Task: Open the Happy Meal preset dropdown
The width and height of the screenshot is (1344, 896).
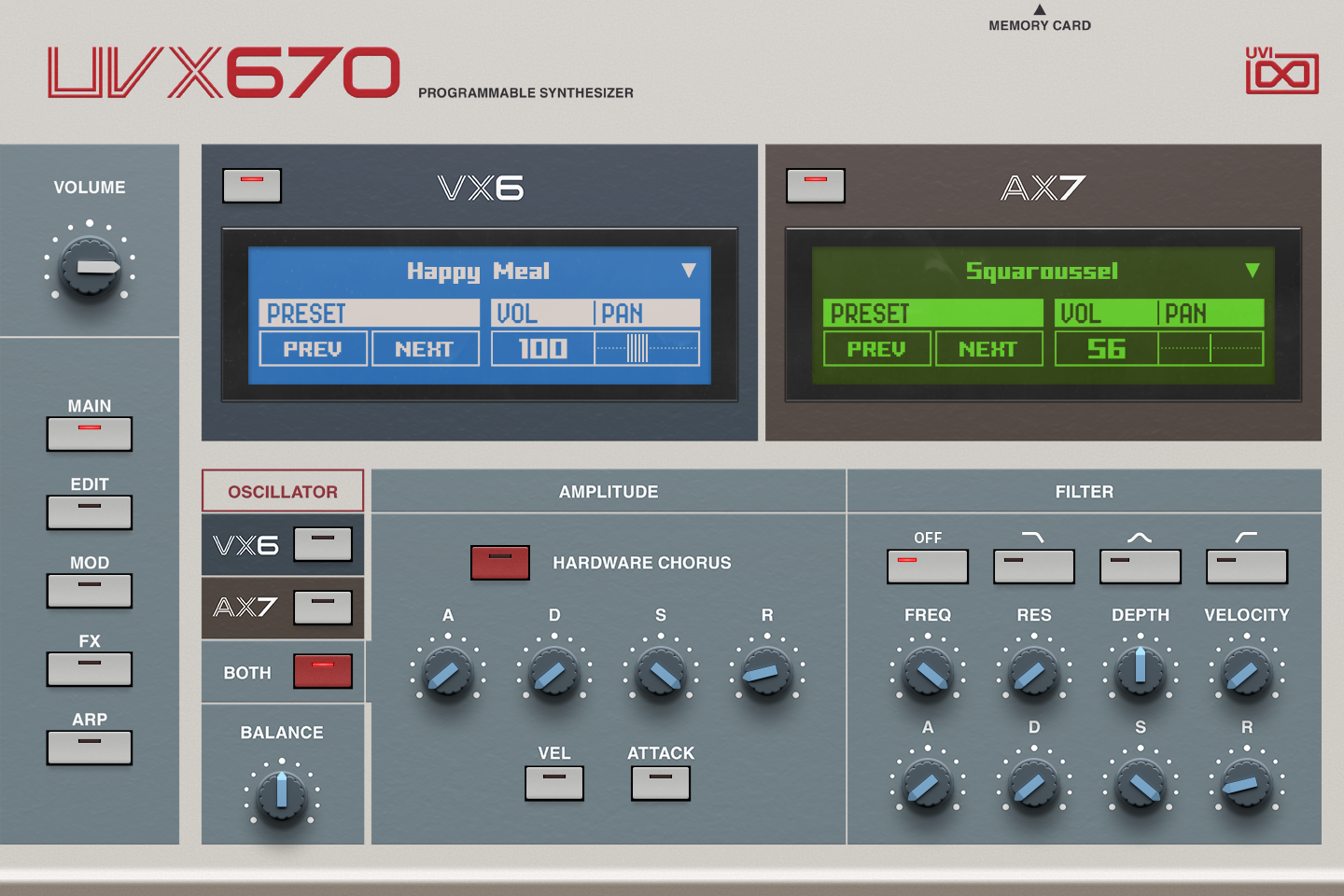Action: pos(691,272)
